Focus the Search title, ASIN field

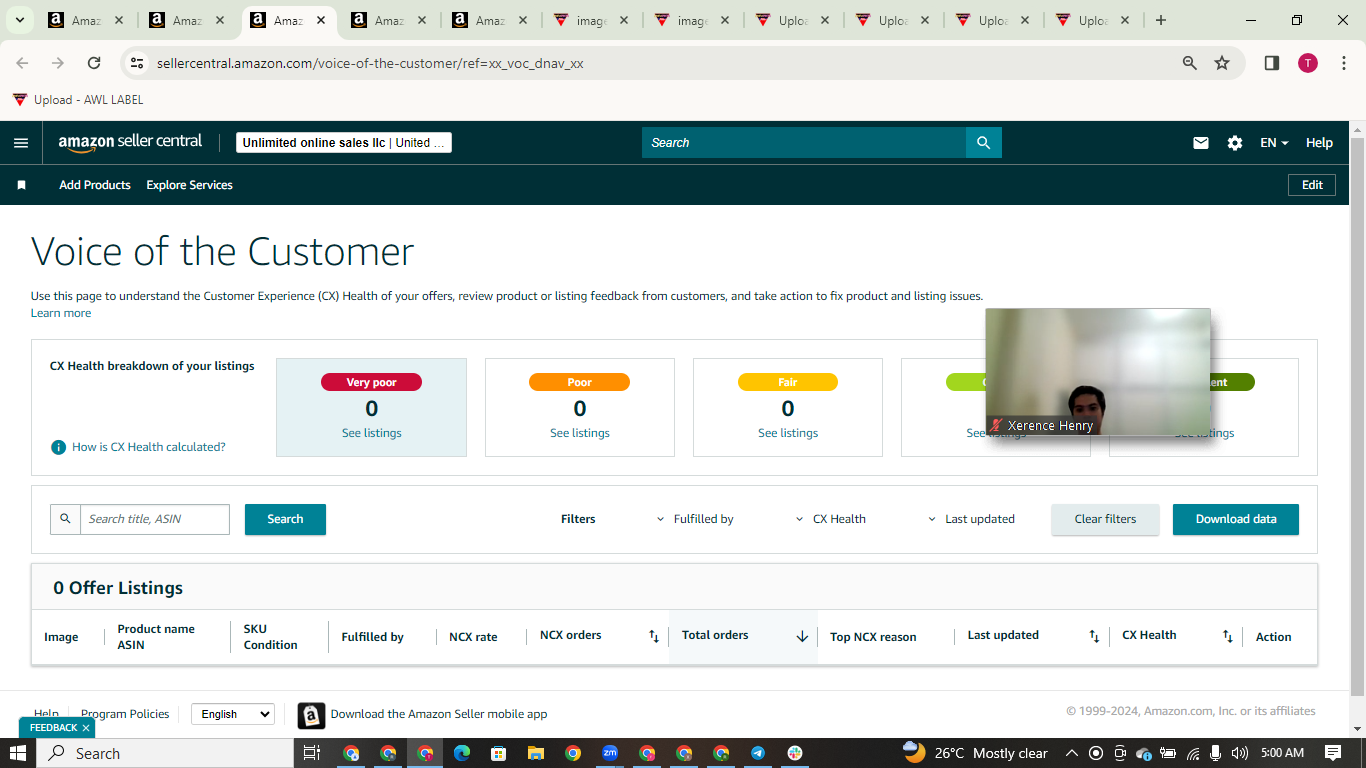click(155, 519)
